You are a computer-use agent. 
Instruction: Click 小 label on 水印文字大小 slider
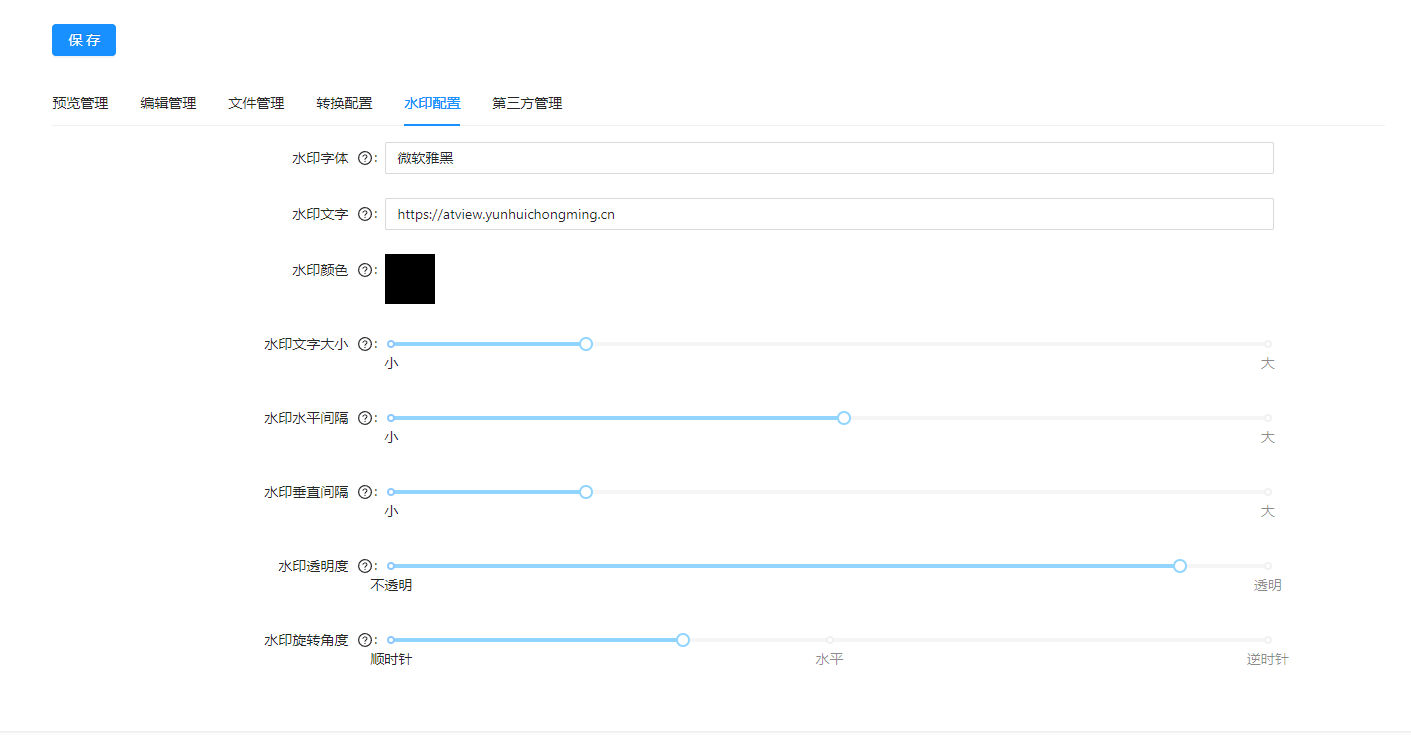(x=391, y=363)
